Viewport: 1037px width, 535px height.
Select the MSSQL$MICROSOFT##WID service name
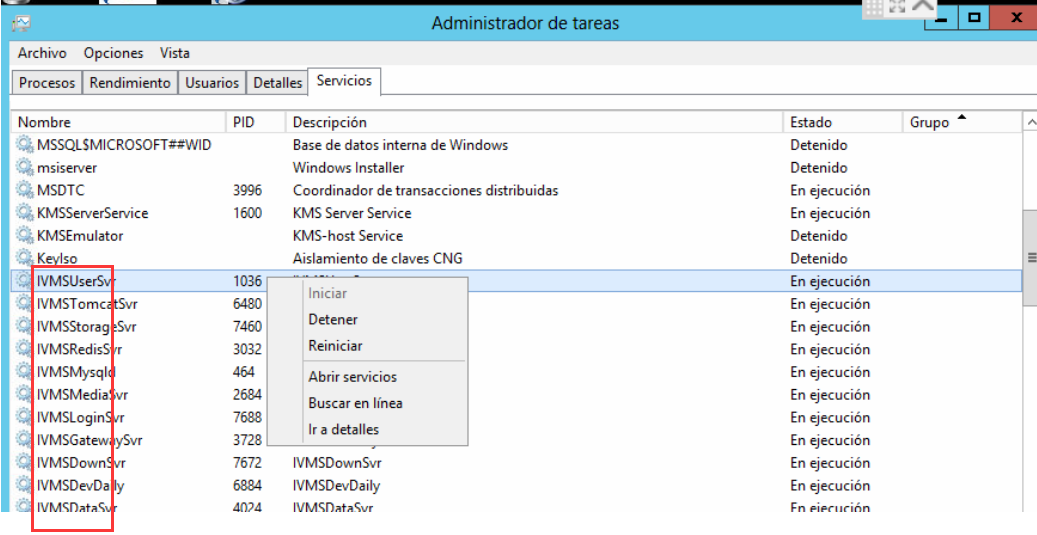coord(124,145)
